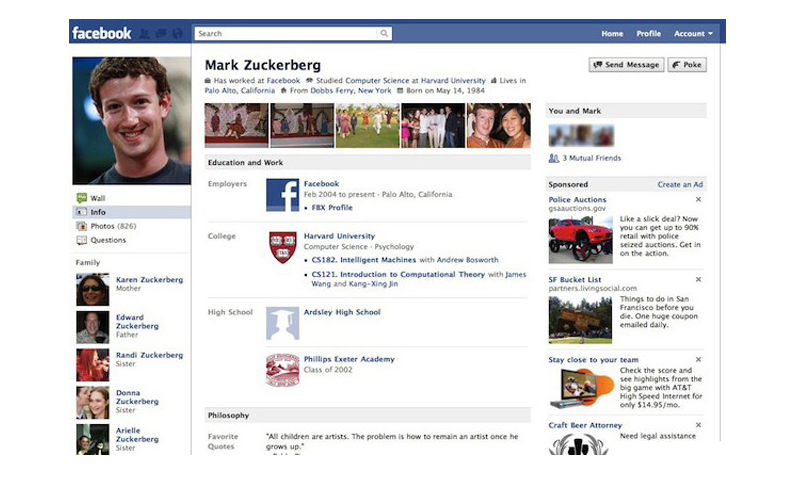The width and height of the screenshot is (800, 500).
Task: Open Andrew Bosworth link
Action: click(467, 260)
